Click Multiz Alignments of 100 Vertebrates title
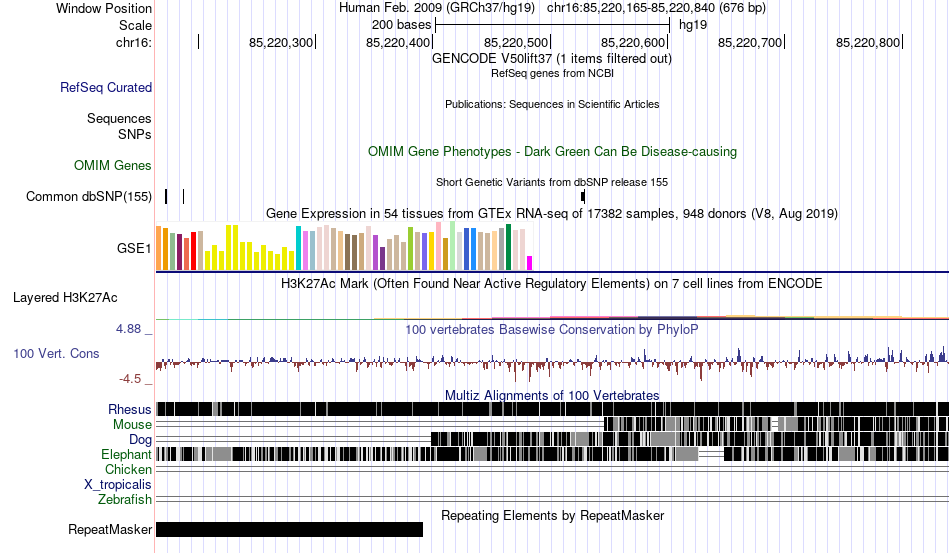 click(x=552, y=396)
